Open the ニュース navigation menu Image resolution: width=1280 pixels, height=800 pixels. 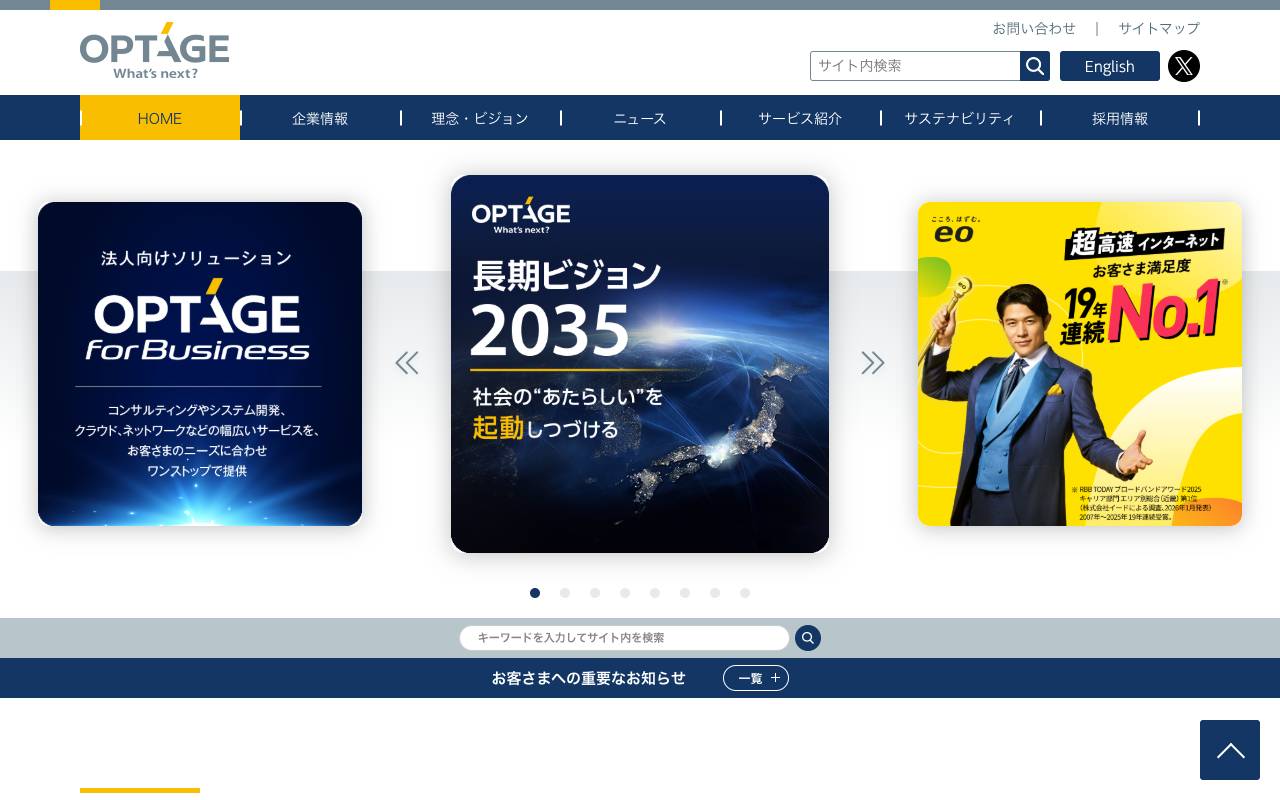click(x=640, y=118)
